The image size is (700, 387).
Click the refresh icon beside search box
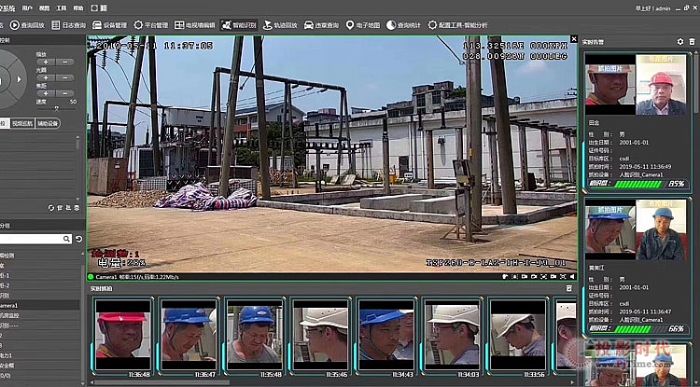point(79,239)
